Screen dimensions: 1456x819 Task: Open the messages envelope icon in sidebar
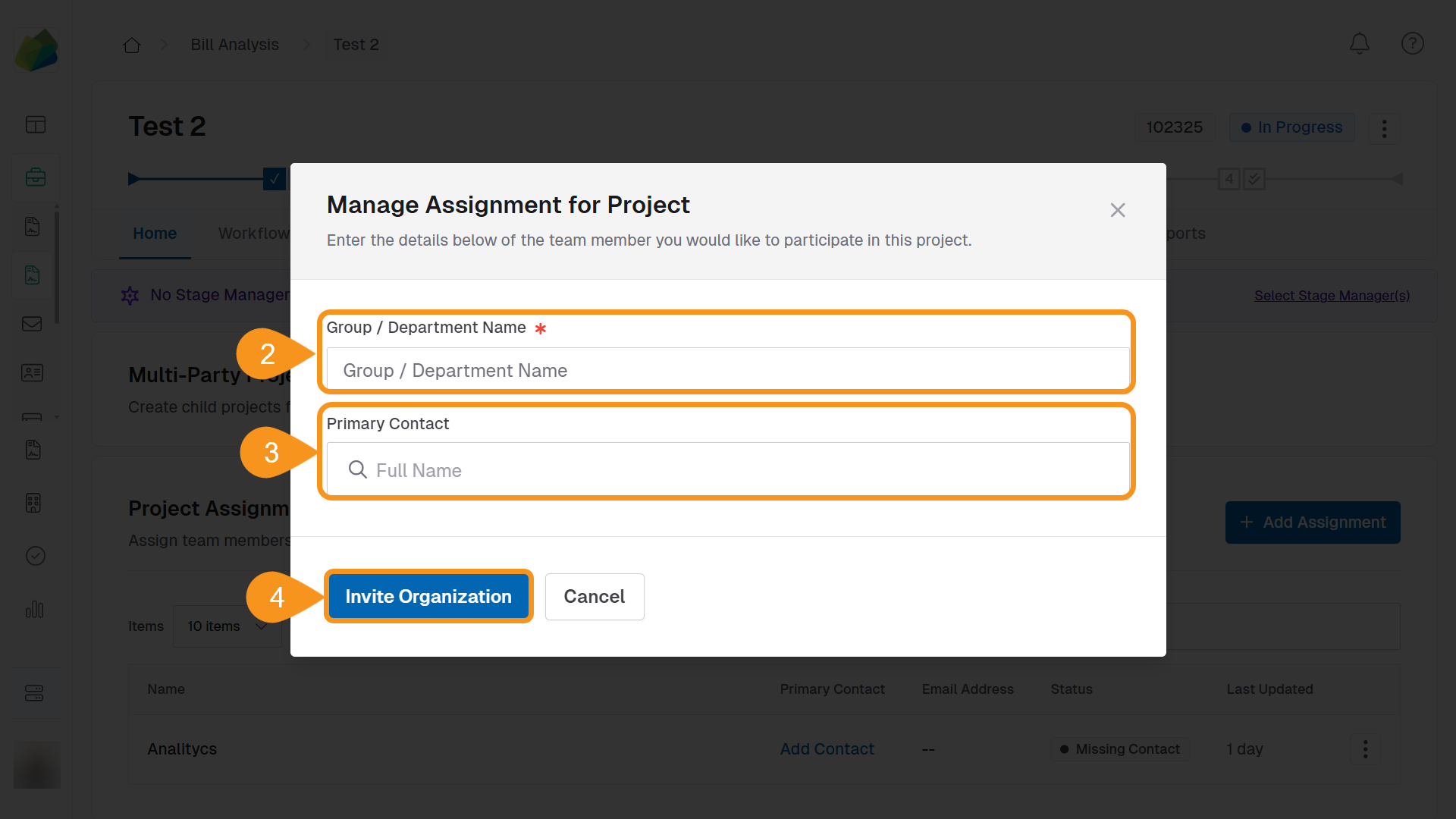point(32,323)
